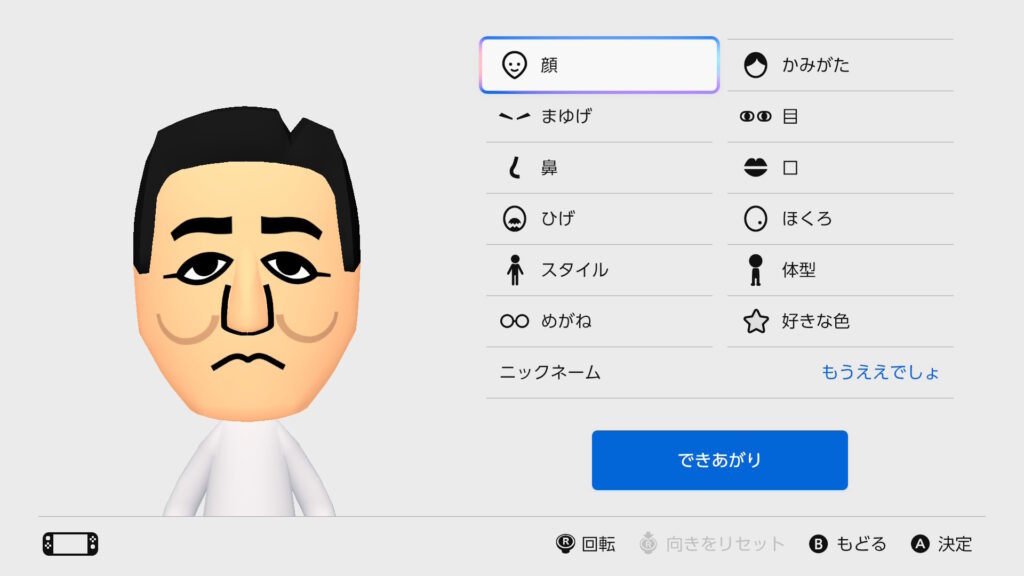Click the R stick 回転 rotate control
Screen dimensions: 1024x576
(x=586, y=544)
